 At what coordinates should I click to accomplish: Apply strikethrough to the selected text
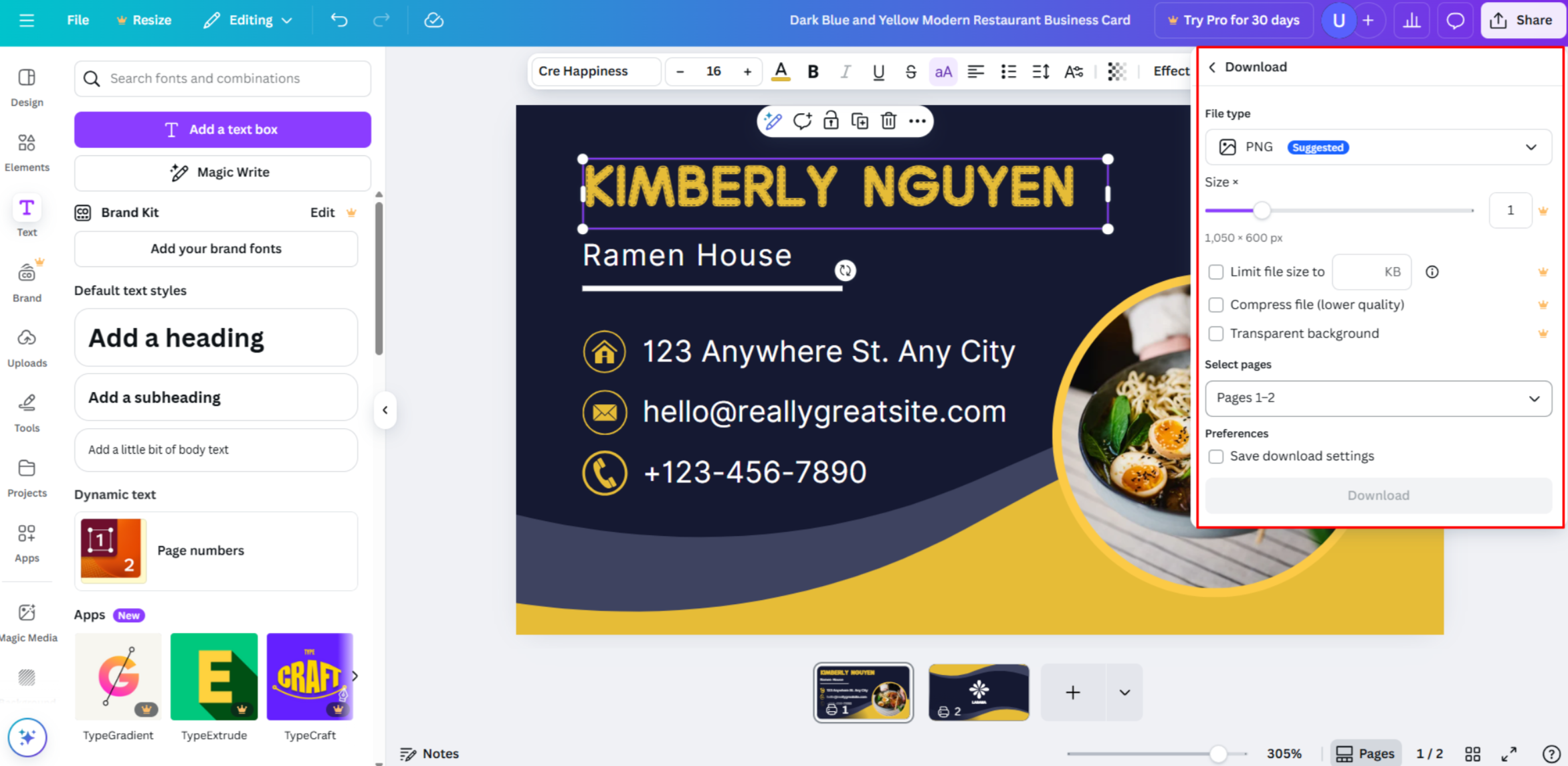(x=910, y=71)
